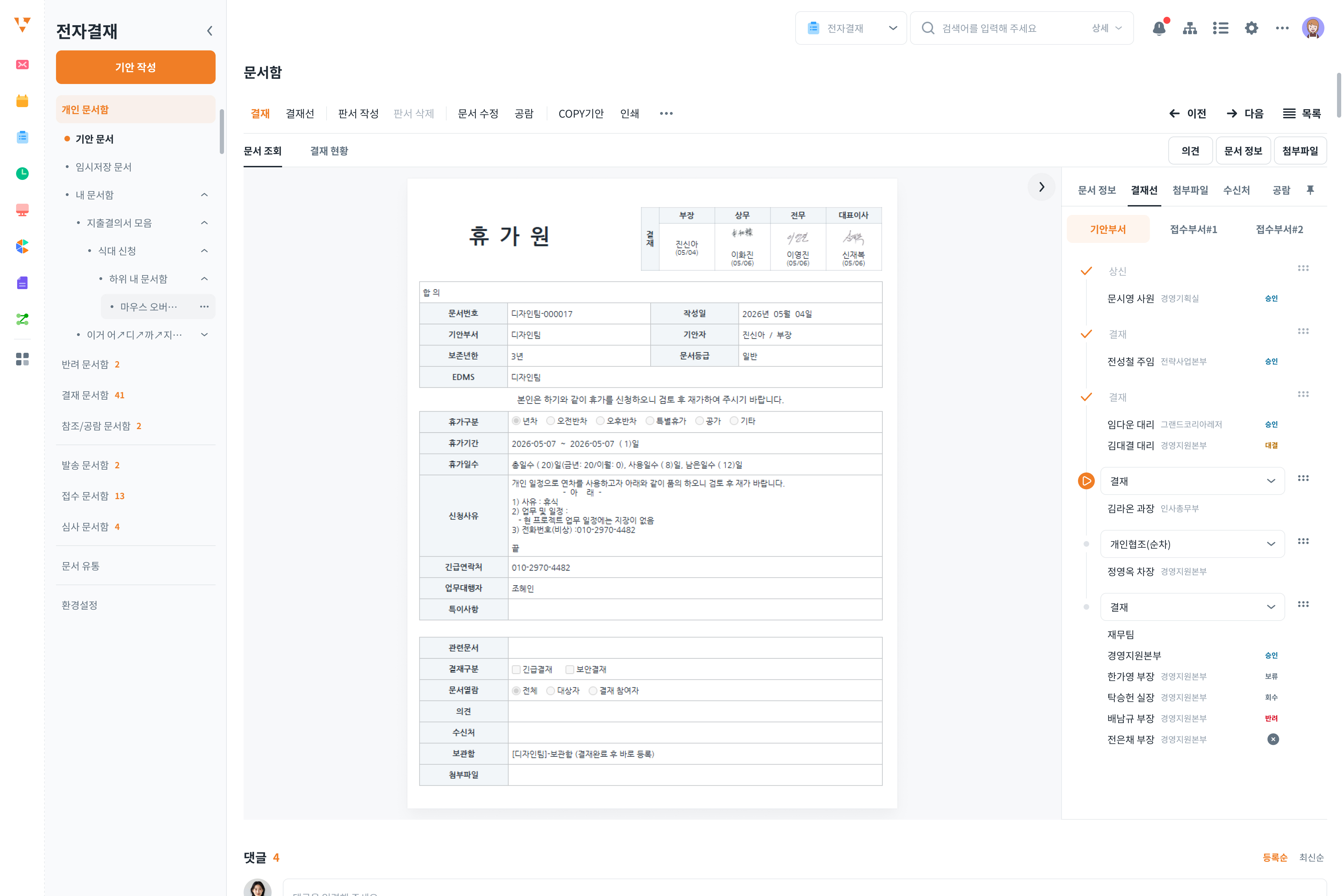The width and height of the screenshot is (1344, 896).
Task: Open 결재 type dropdown for 김라온 과장
Action: tap(1192, 481)
